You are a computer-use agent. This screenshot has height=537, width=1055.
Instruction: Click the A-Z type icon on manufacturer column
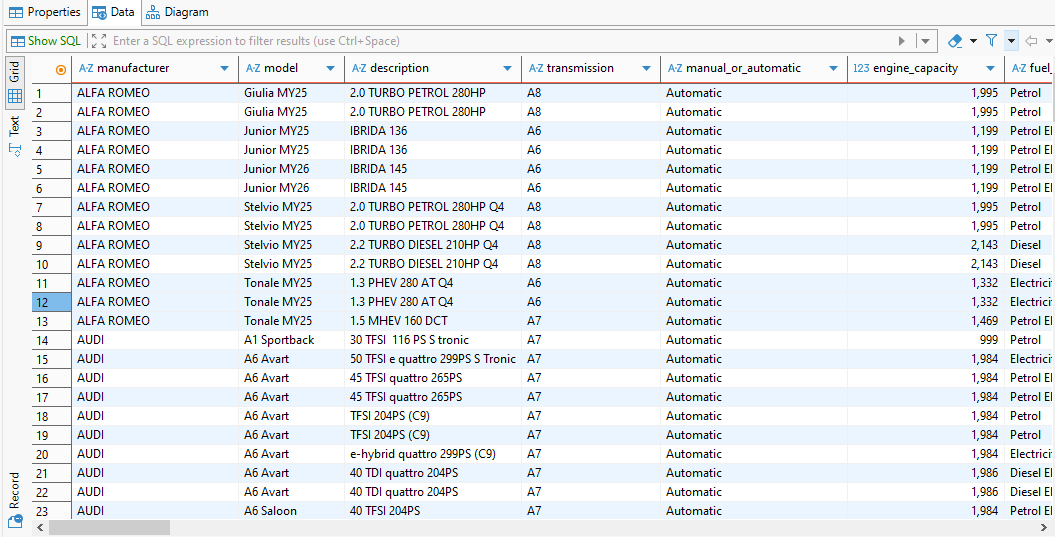coord(86,68)
